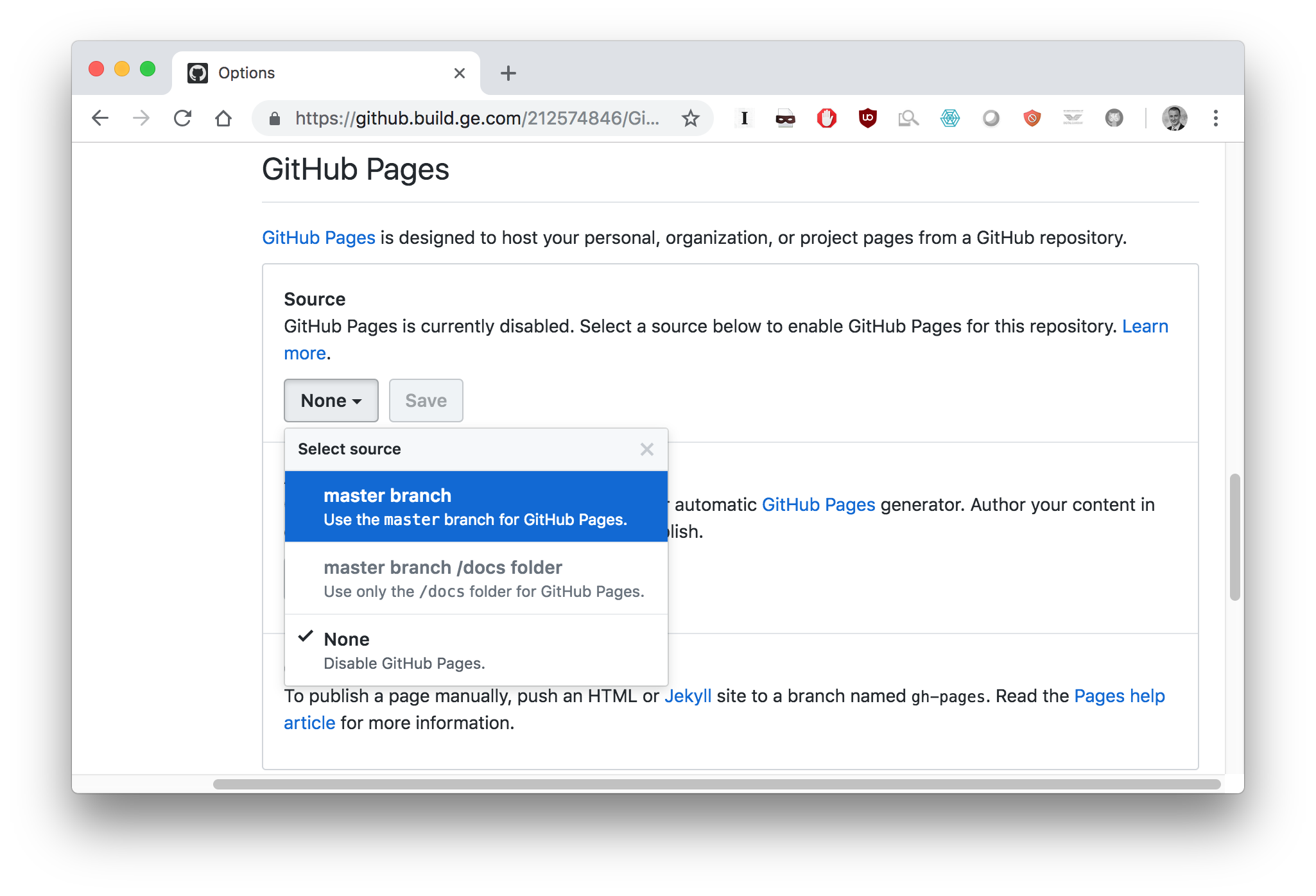Image resolution: width=1316 pixels, height=896 pixels.
Task: Go to the browser home page
Action: click(223, 118)
